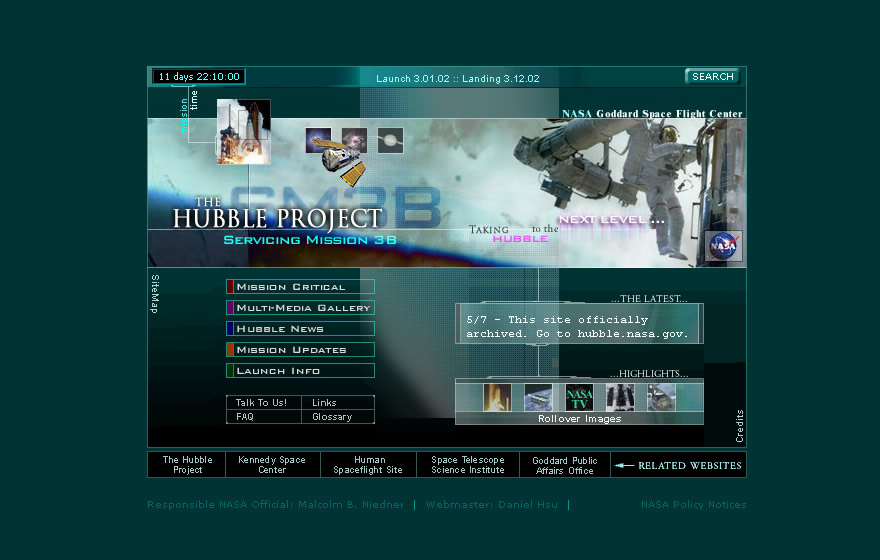Open Goddard Public Affairs Office link
The height and width of the screenshot is (560, 880).
click(x=565, y=465)
